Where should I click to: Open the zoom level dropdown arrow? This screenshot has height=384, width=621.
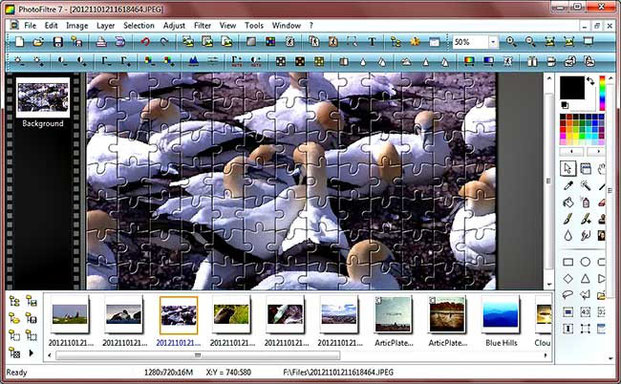point(493,42)
